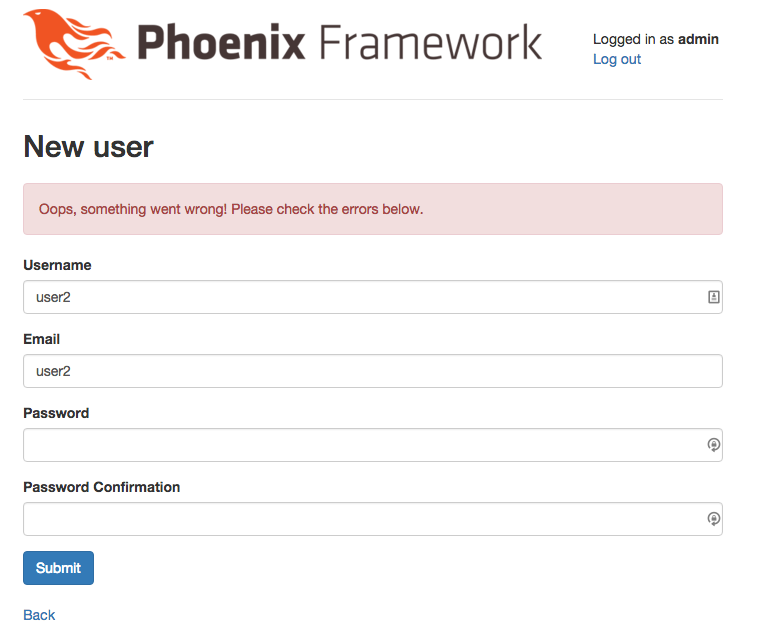
Task: Click the Password Confirmation label
Action: (x=102, y=487)
